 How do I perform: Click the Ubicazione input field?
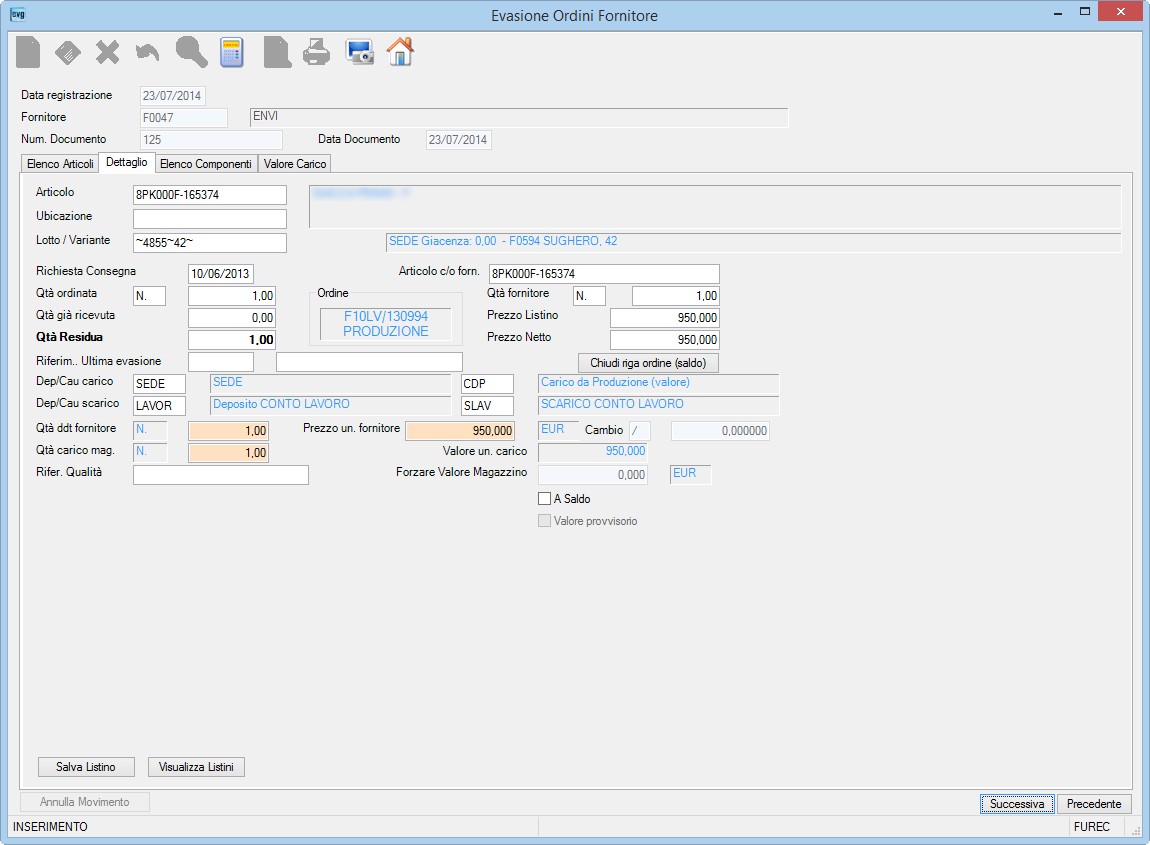[x=210, y=219]
